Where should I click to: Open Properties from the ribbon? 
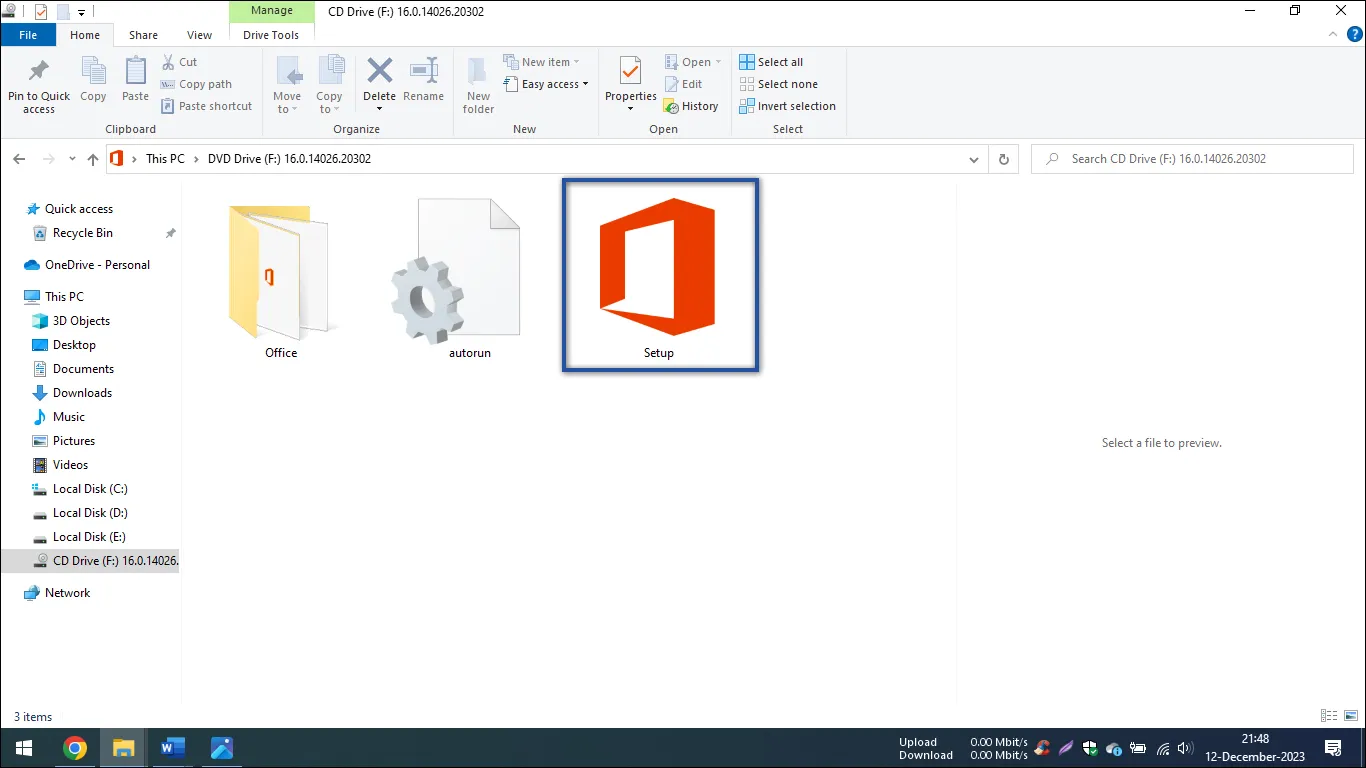(630, 73)
